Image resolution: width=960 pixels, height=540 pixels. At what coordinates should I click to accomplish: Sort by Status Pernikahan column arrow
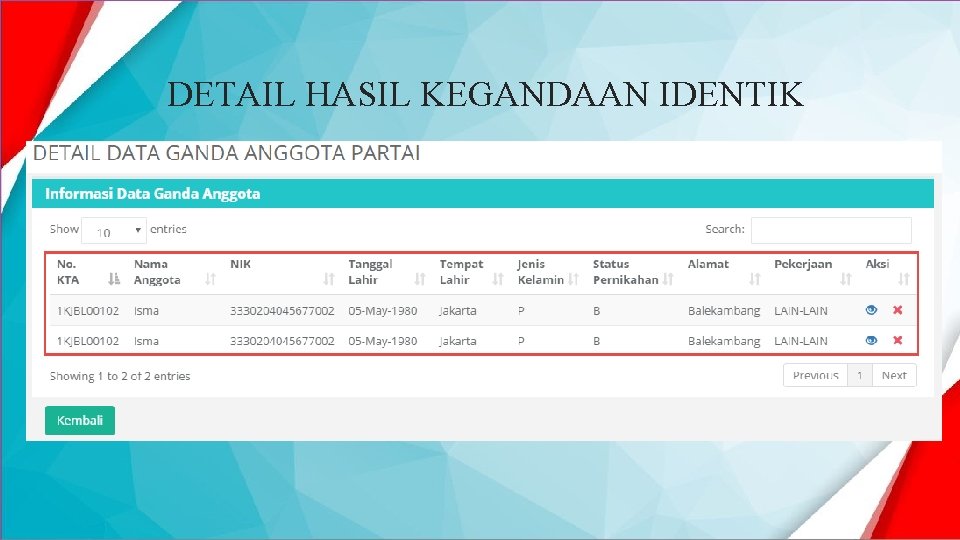pos(668,279)
